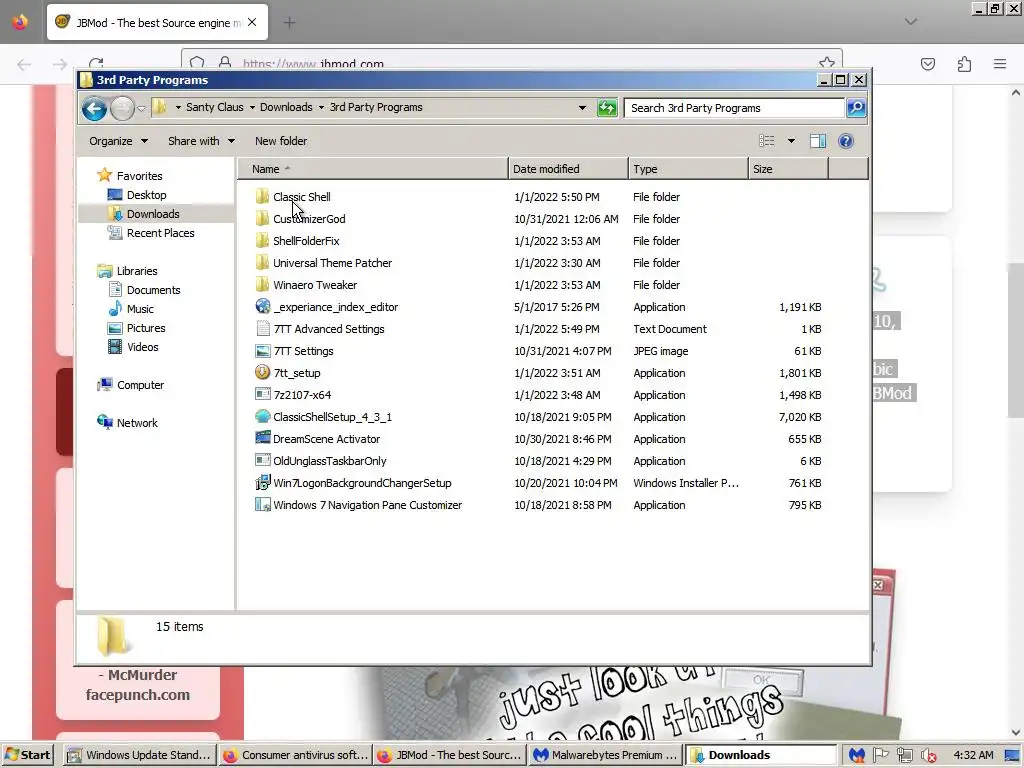Select the _experiance_index_editor application icon
This screenshot has width=1024, height=768.
(x=263, y=306)
